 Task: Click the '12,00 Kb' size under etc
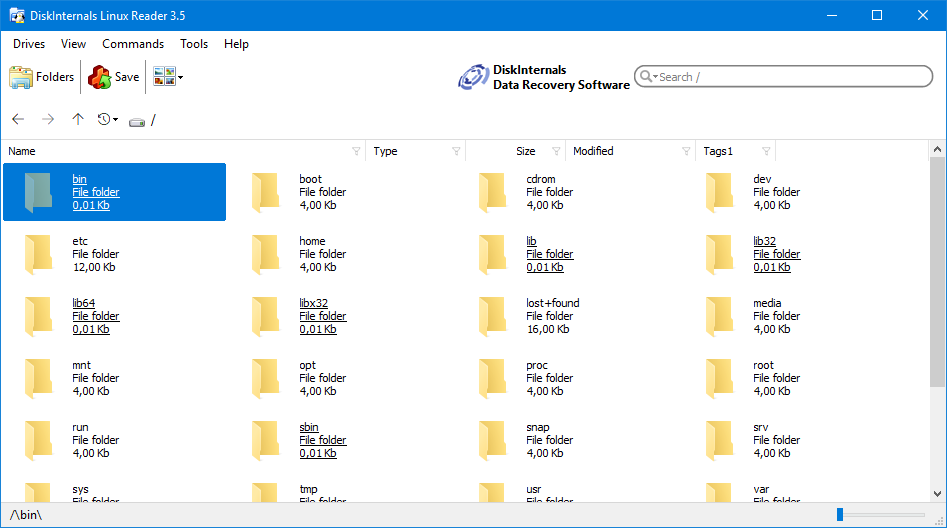pos(94,267)
